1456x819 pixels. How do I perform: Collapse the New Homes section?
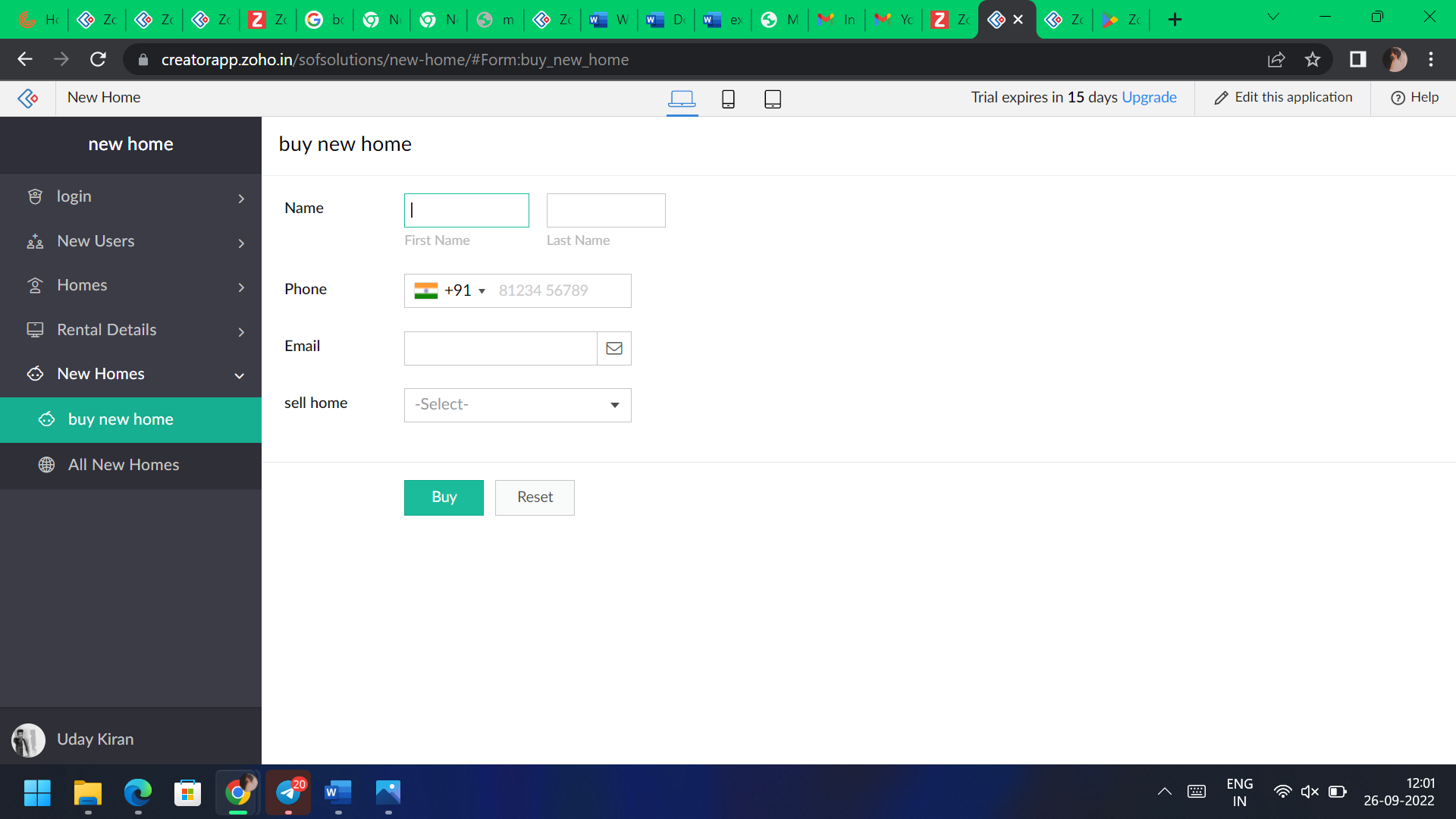pyautogui.click(x=238, y=375)
